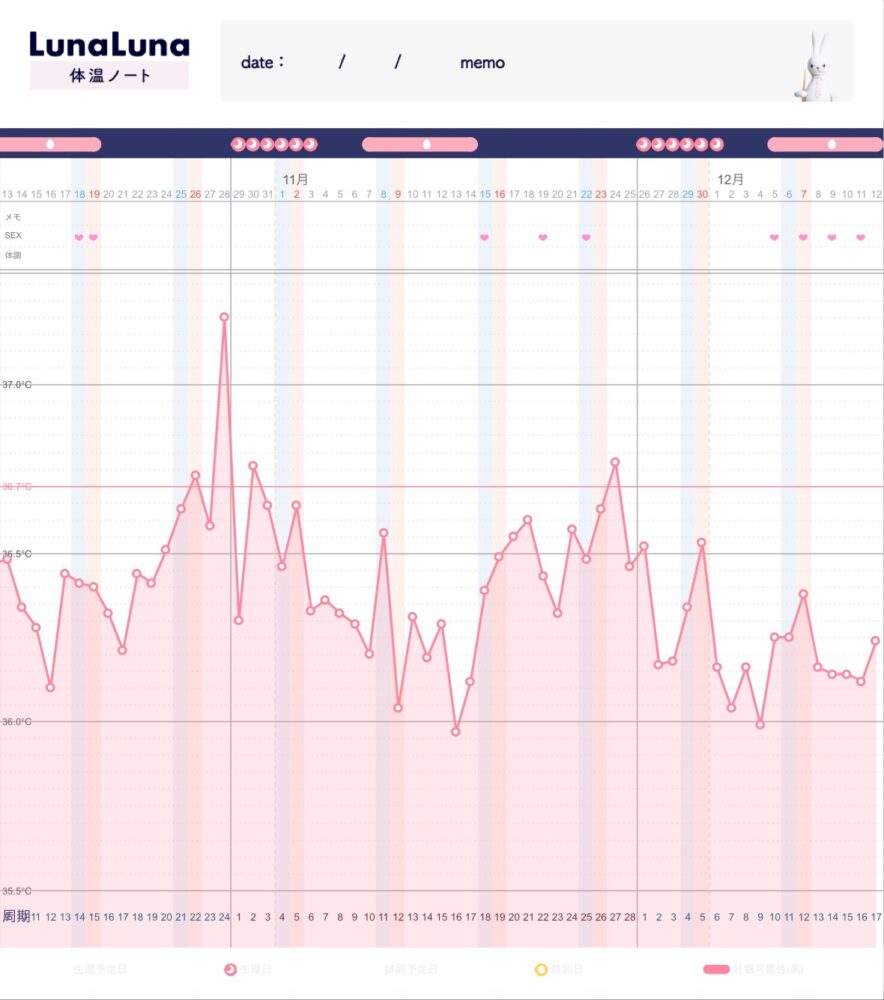Click the heart icon on November 19

tap(543, 238)
